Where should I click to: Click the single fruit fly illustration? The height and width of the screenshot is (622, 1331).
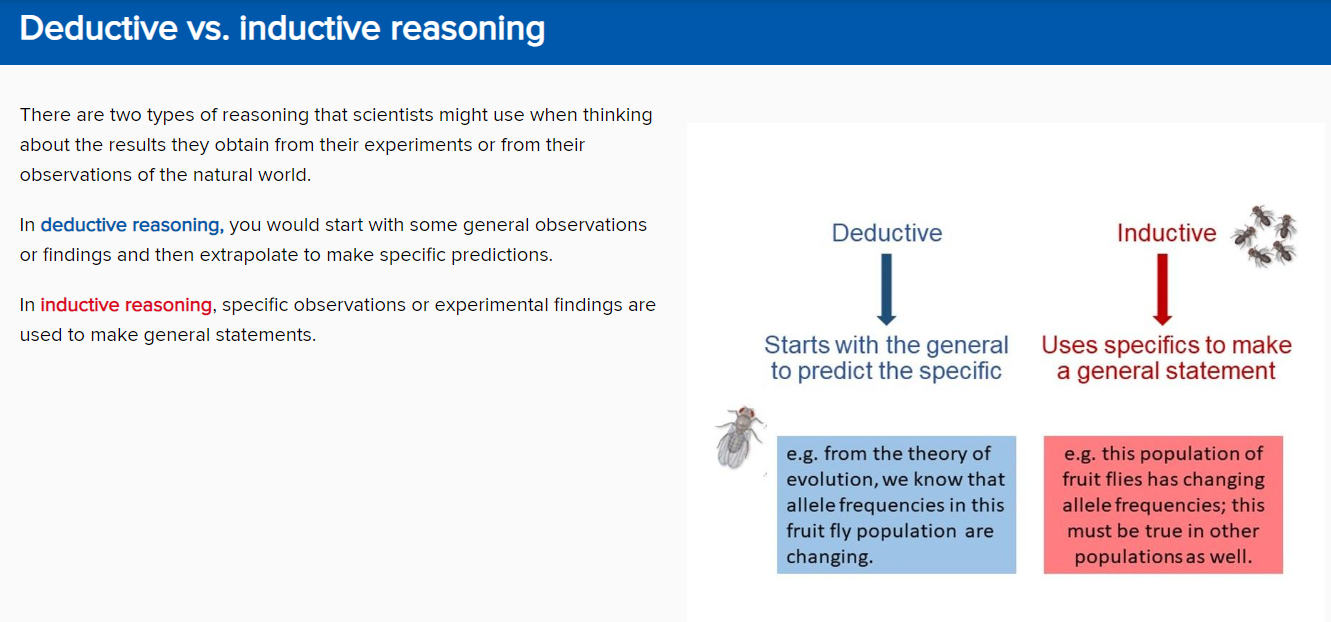[x=741, y=436]
